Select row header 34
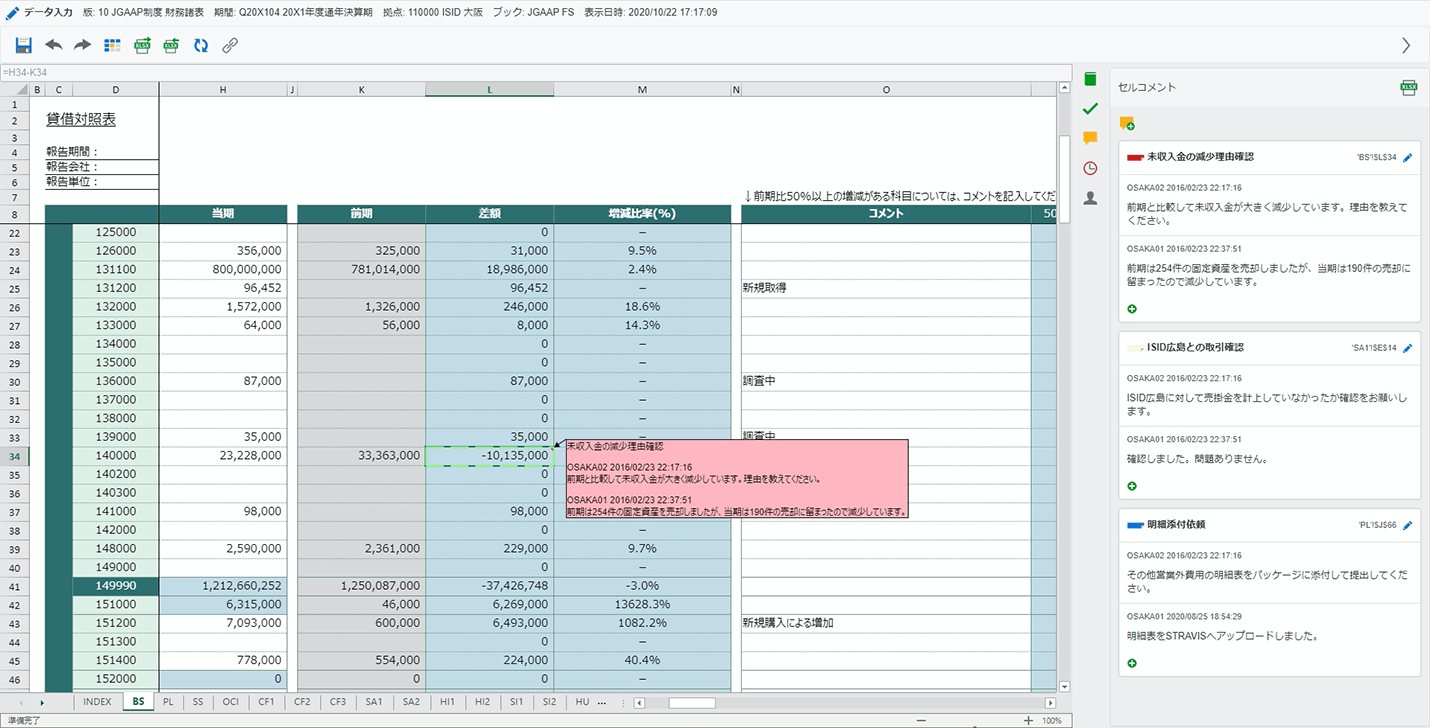 pos(15,456)
